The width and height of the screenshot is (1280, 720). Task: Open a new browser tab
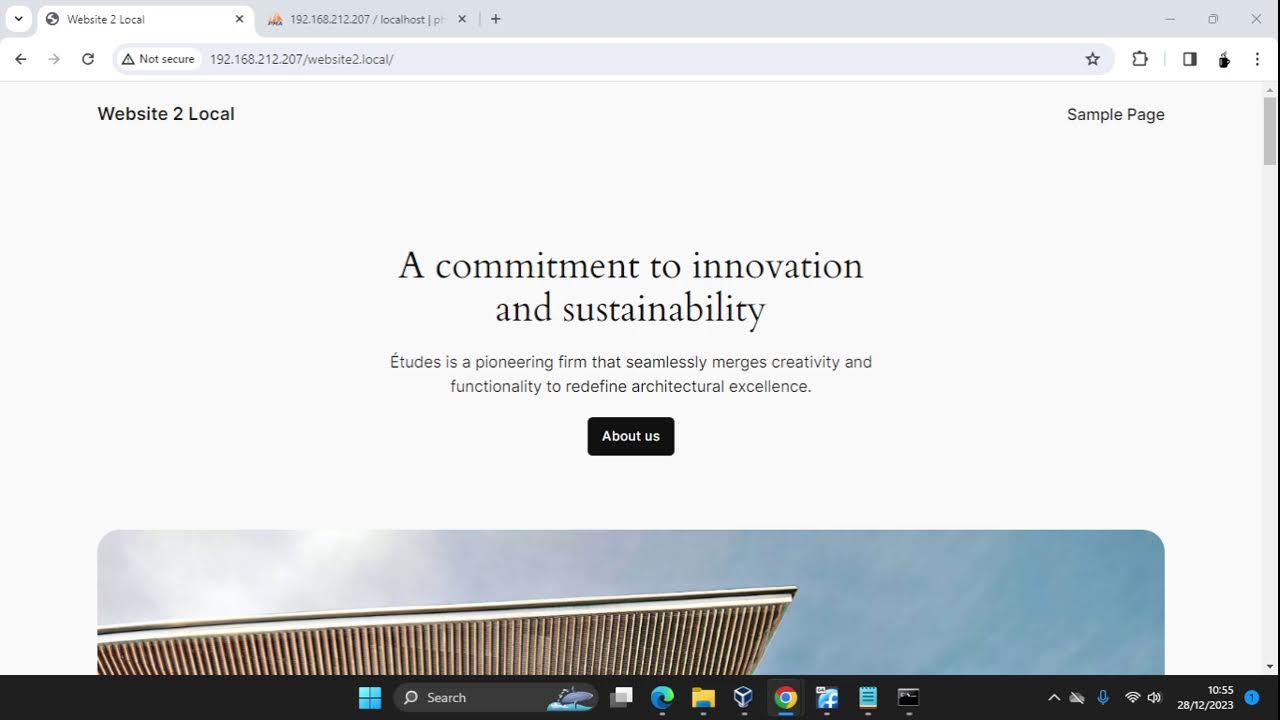(x=496, y=19)
